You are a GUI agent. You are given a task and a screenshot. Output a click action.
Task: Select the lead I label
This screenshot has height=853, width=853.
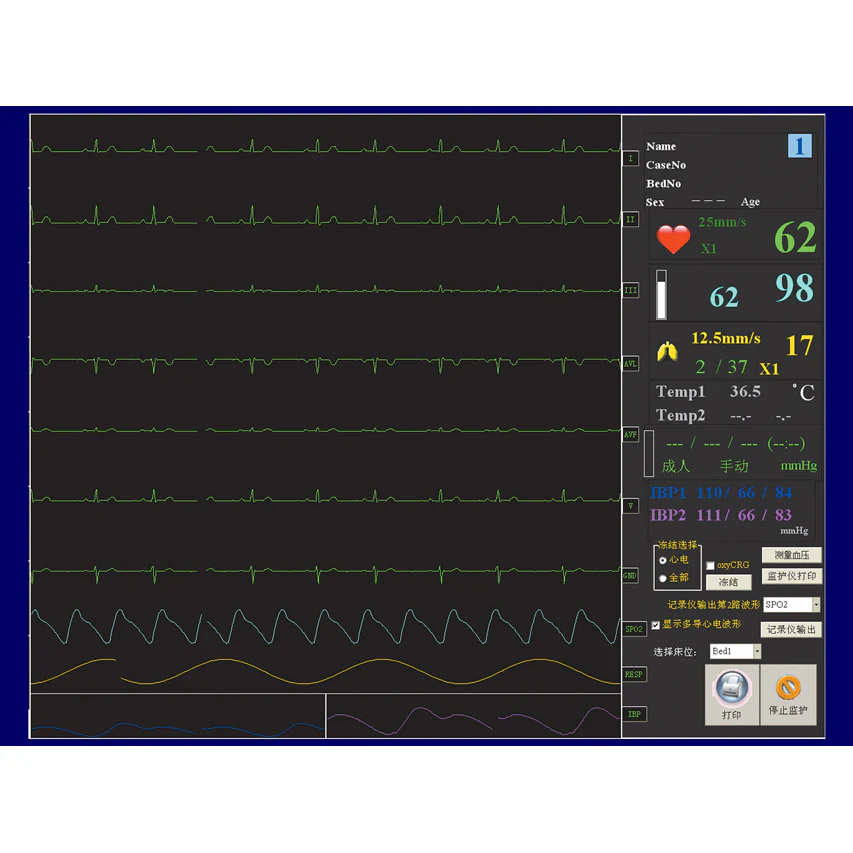(x=631, y=159)
